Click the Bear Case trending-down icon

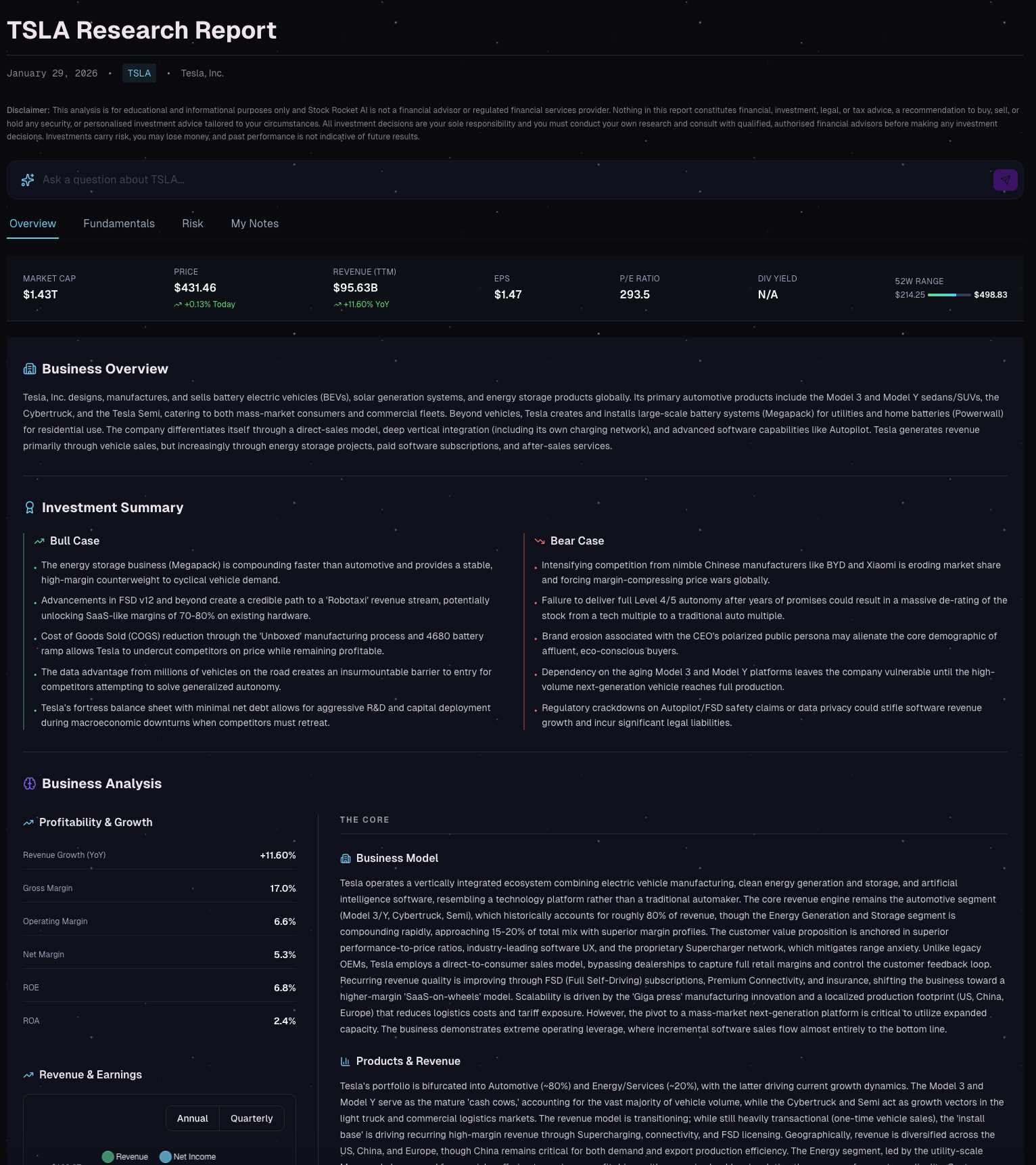(540, 541)
